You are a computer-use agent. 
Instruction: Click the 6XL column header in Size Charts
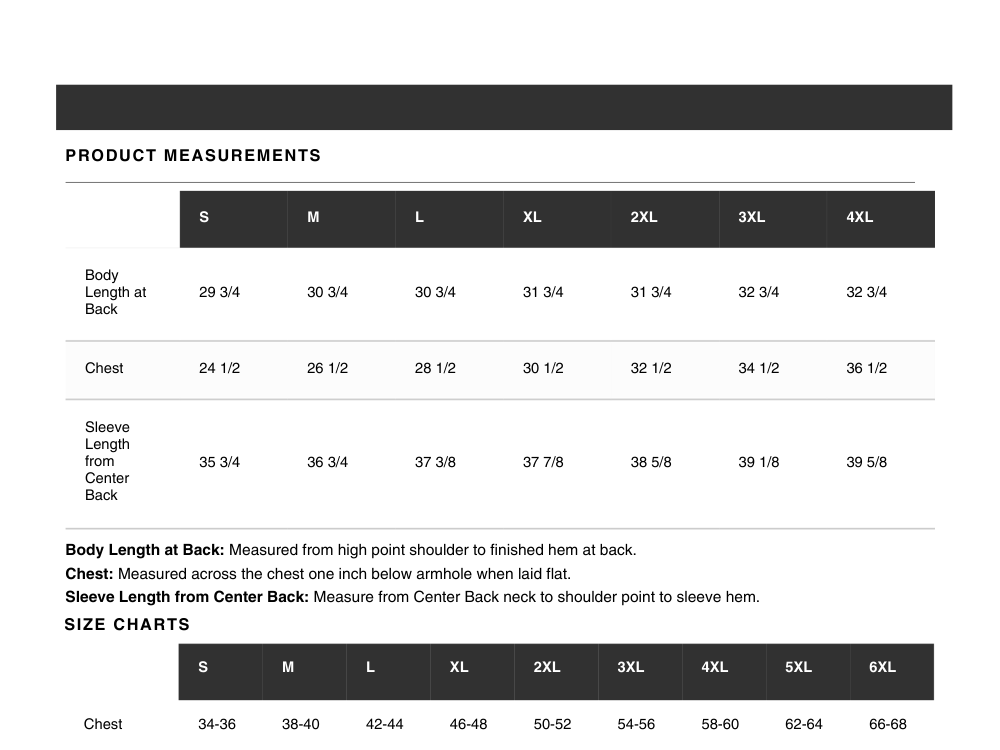(x=882, y=667)
